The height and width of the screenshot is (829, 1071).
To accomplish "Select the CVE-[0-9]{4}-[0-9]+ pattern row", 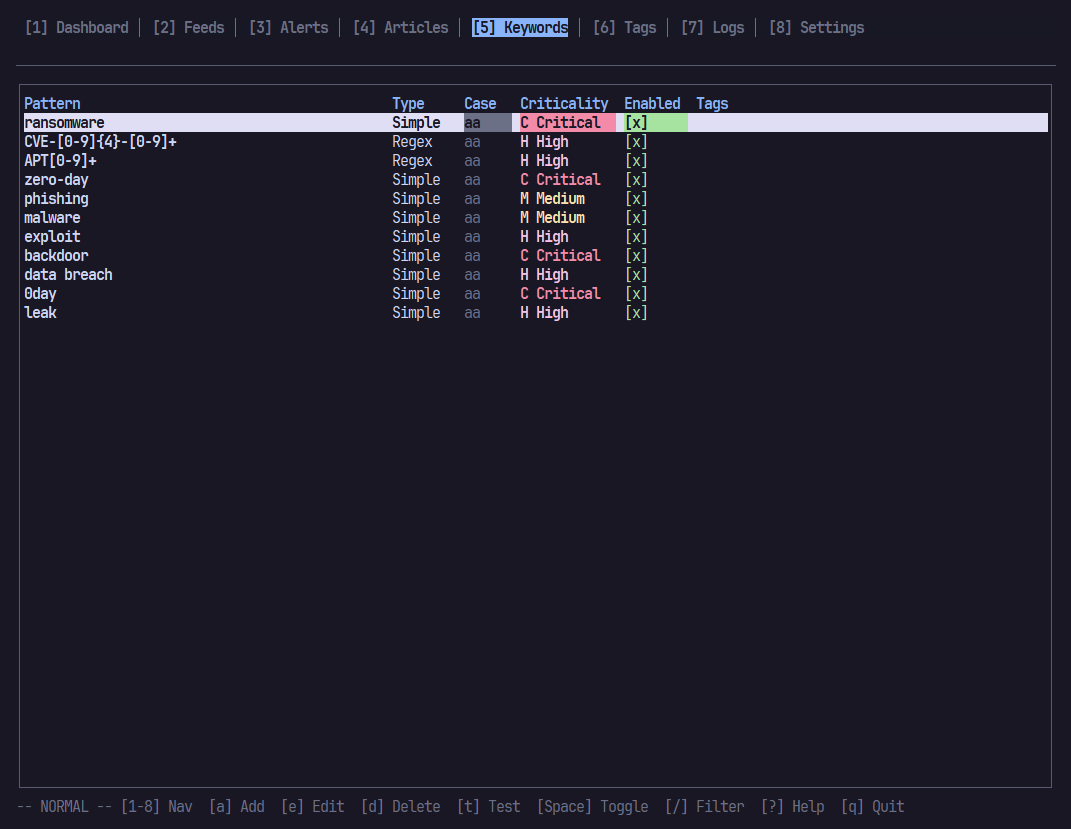I will click(536, 142).
